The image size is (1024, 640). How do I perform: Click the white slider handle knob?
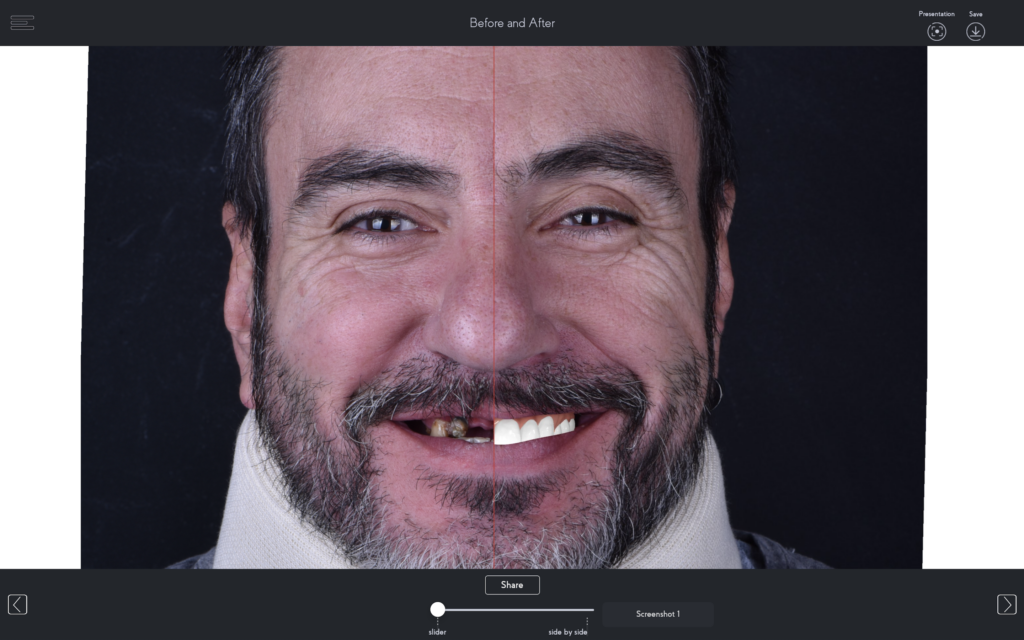(x=437, y=609)
